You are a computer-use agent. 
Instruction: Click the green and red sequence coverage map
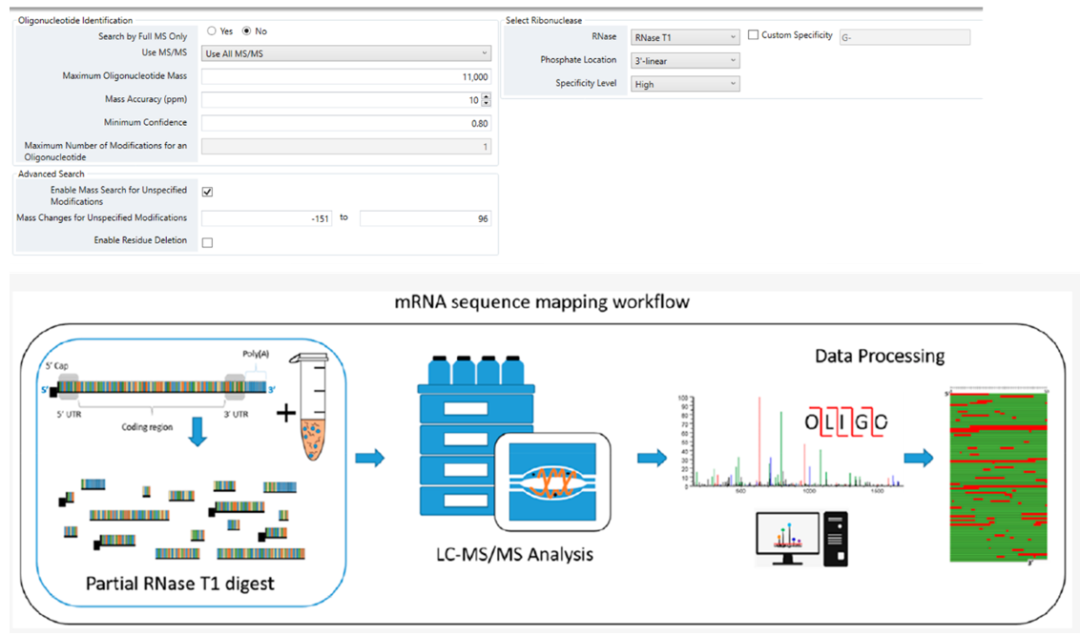[x=1000, y=475]
